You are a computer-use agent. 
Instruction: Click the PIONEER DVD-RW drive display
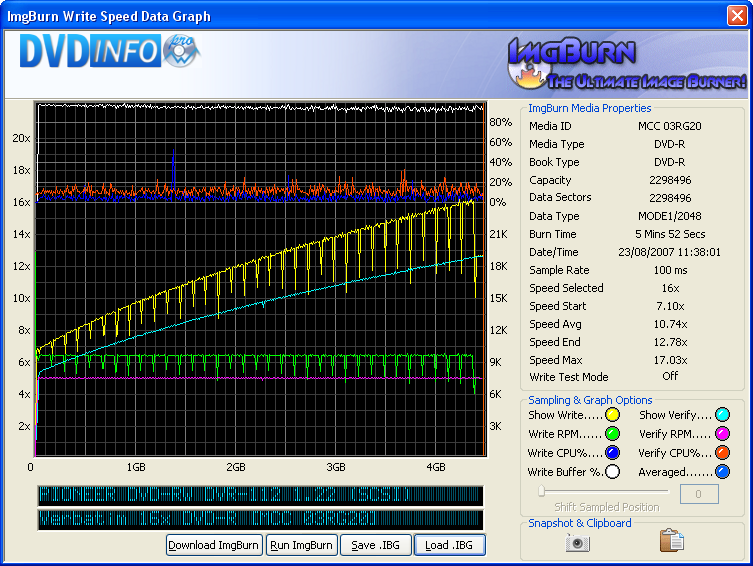(x=261, y=494)
